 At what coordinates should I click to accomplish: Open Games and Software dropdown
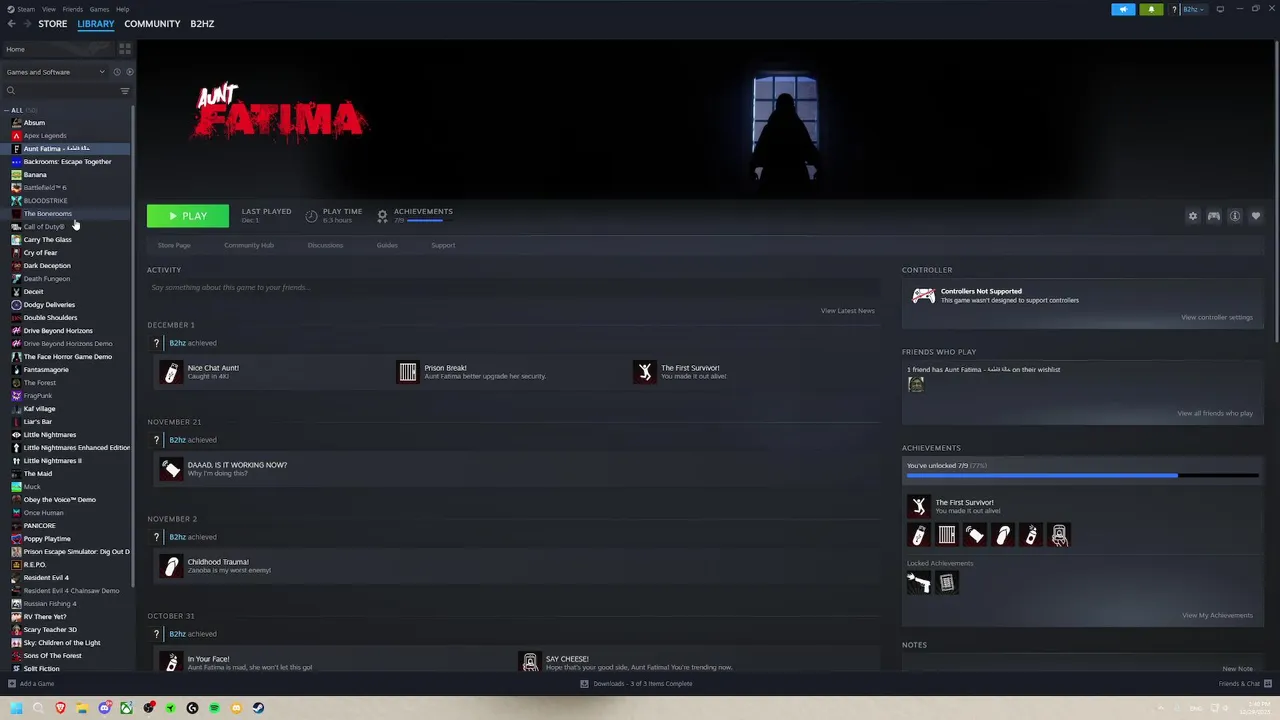[55, 72]
